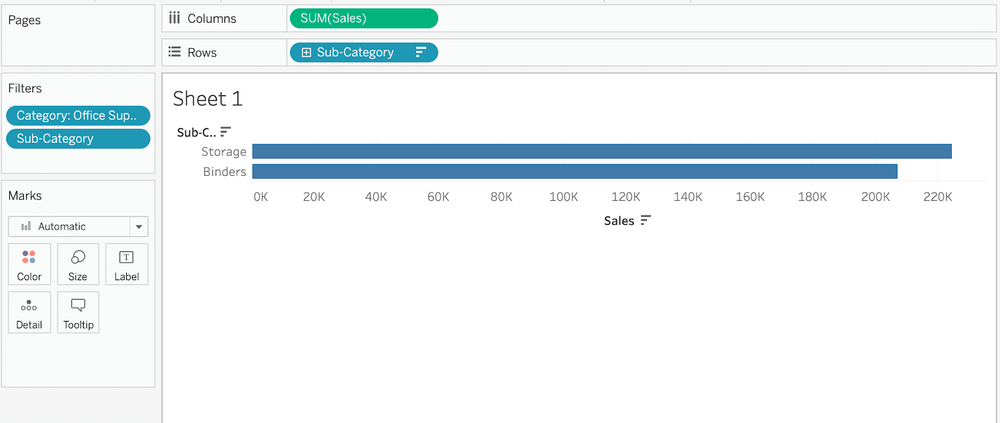Click the Binders row label
Screen dimensions: 1000x423
click(x=224, y=172)
